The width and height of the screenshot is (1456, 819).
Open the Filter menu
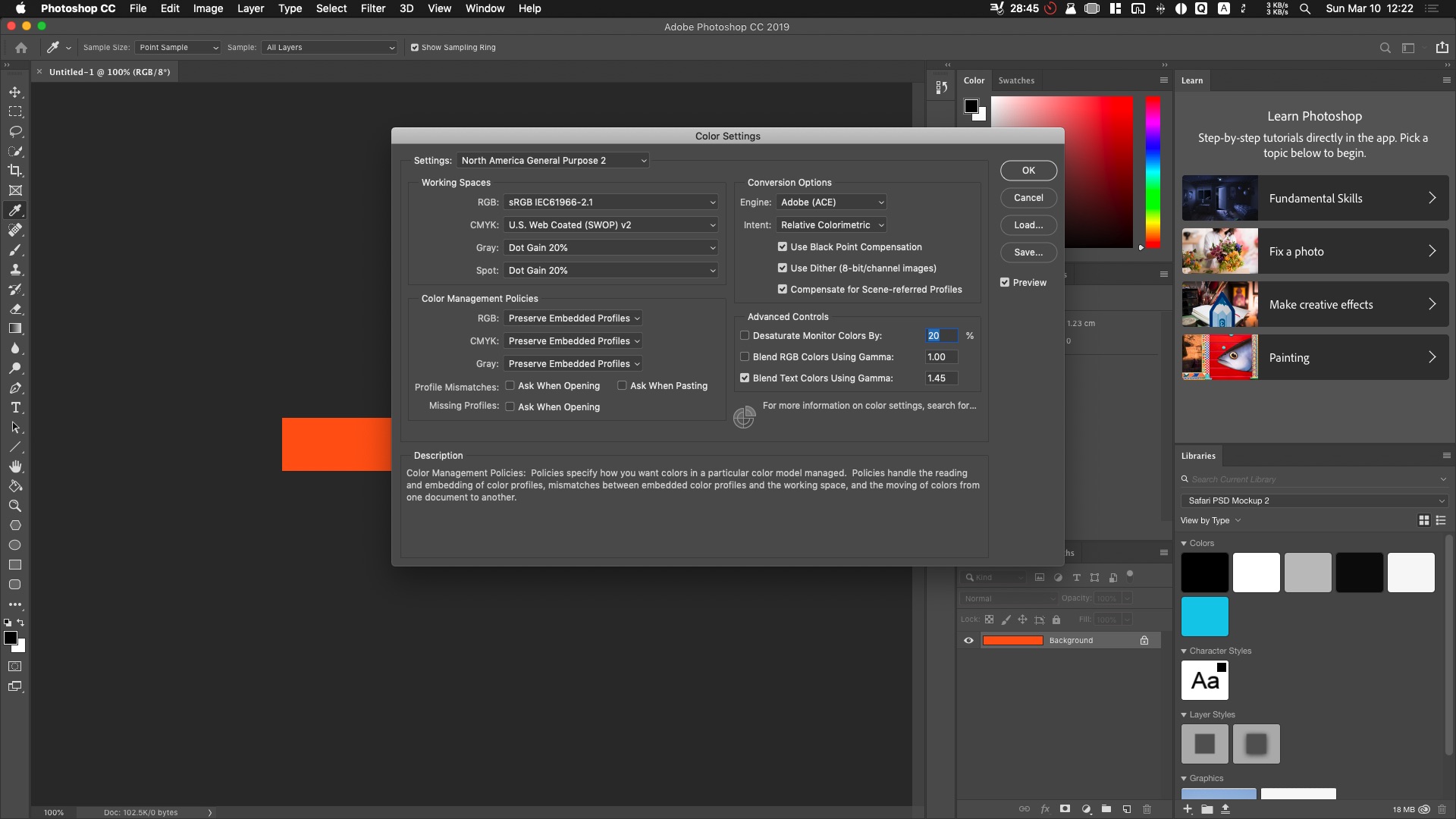click(373, 8)
